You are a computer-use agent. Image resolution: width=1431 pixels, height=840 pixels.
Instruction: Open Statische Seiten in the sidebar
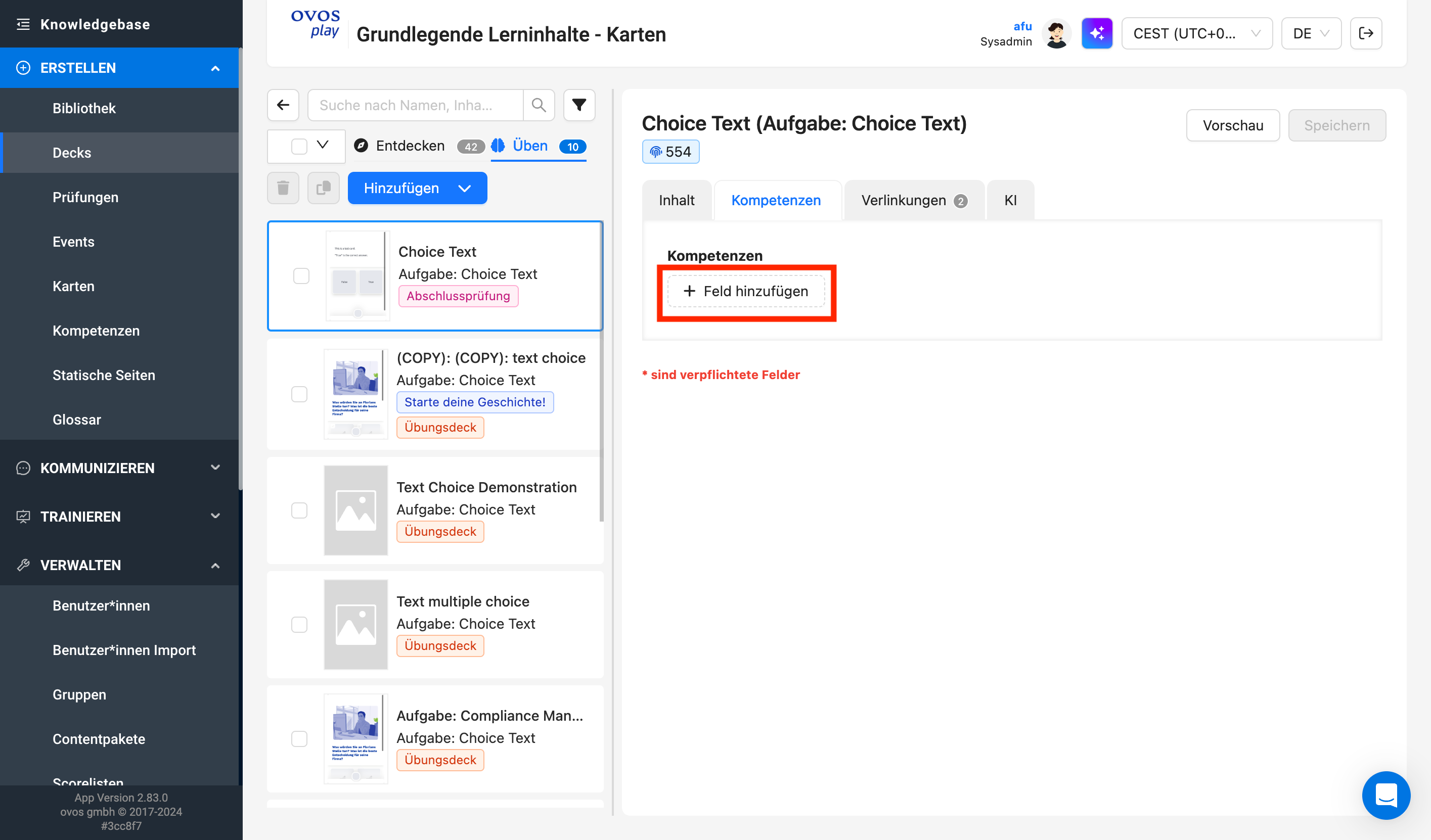(x=119, y=375)
